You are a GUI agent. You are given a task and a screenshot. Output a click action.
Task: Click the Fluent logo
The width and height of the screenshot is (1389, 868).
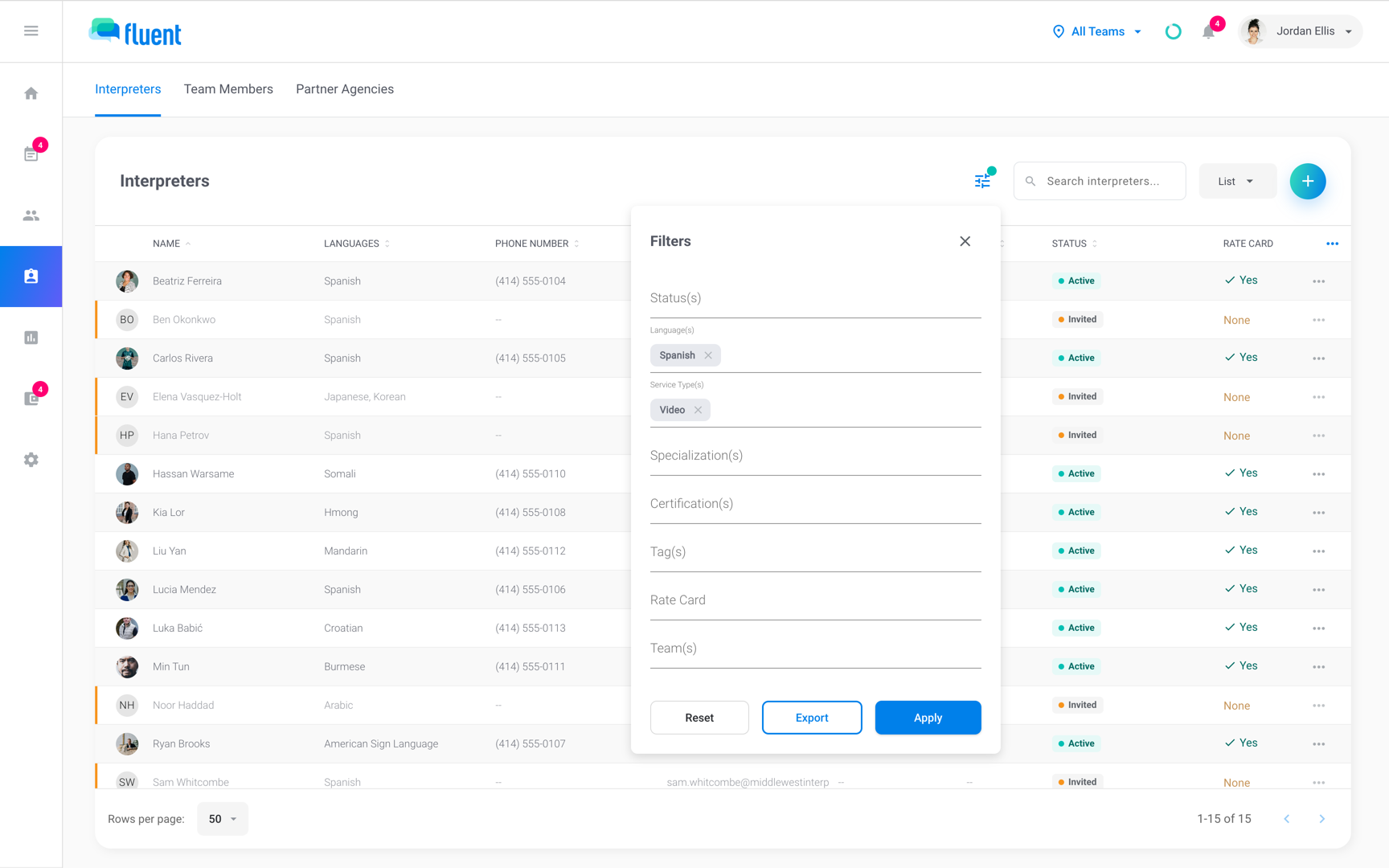[x=135, y=32]
